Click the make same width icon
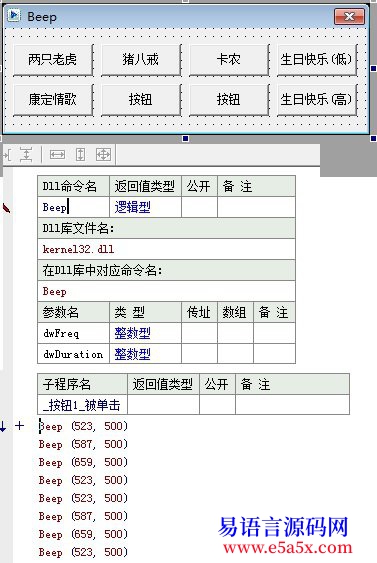 [x=57, y=155]
